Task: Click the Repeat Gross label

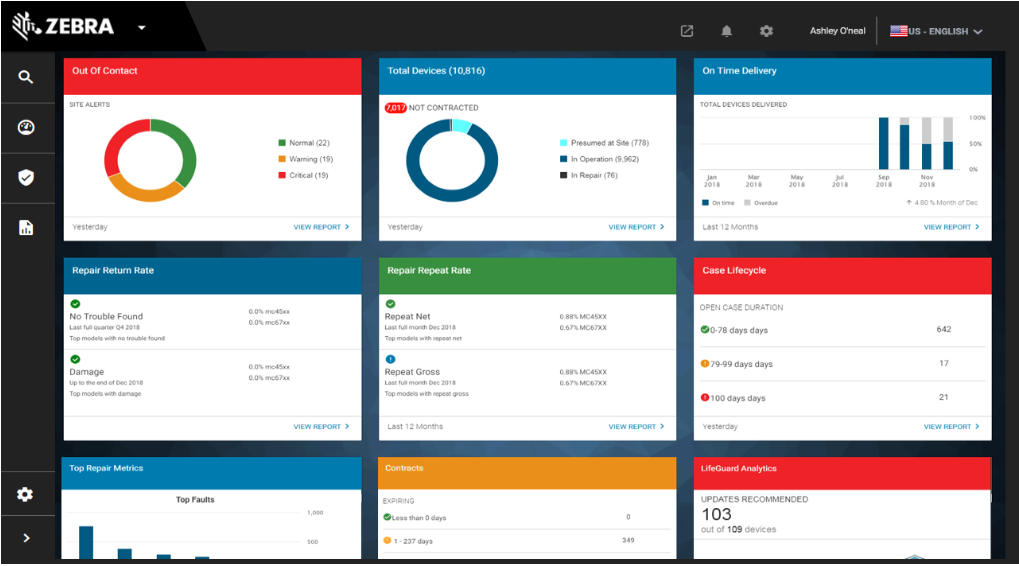Action: 412,372
